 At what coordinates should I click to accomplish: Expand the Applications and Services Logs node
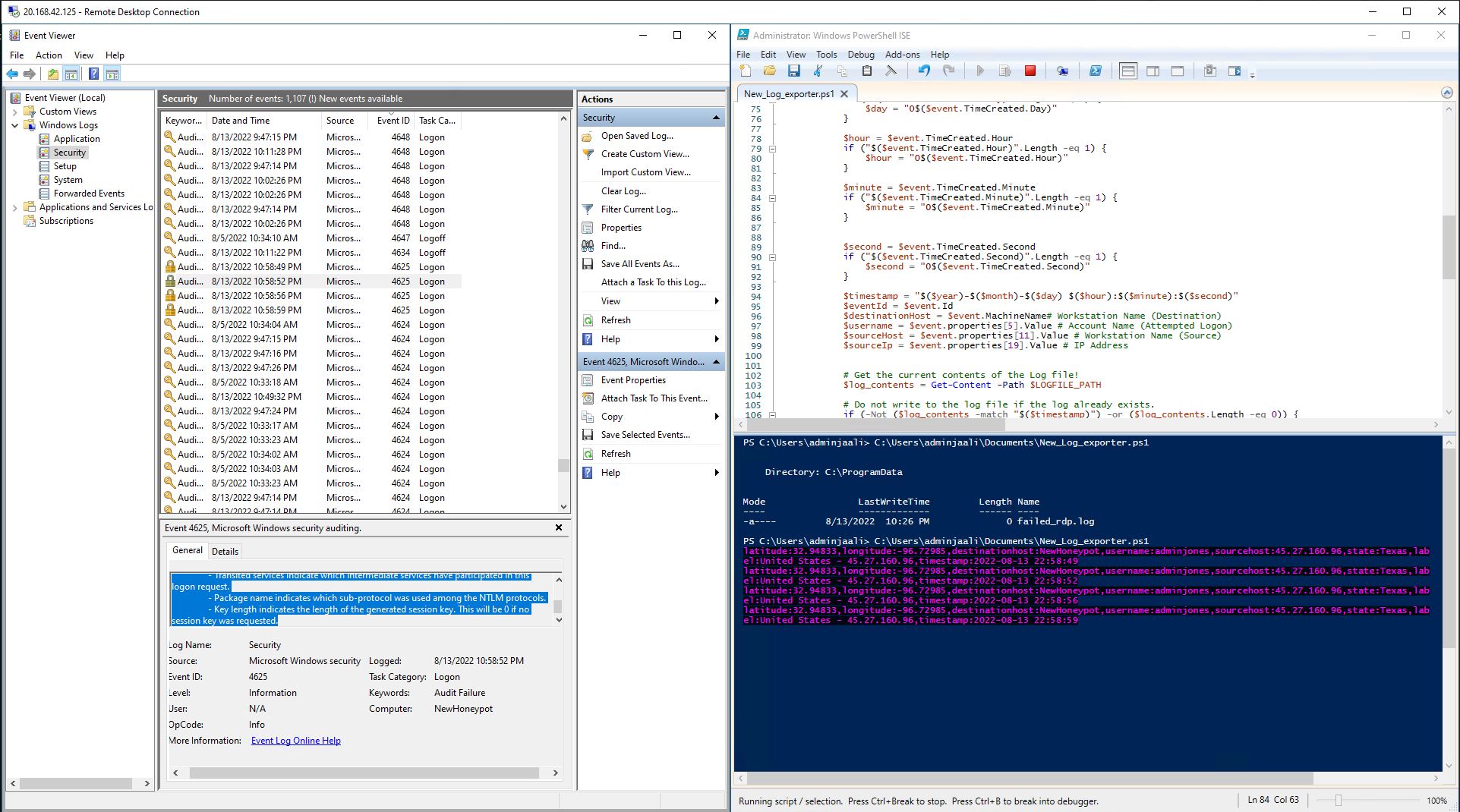click(x=15, y=206)
